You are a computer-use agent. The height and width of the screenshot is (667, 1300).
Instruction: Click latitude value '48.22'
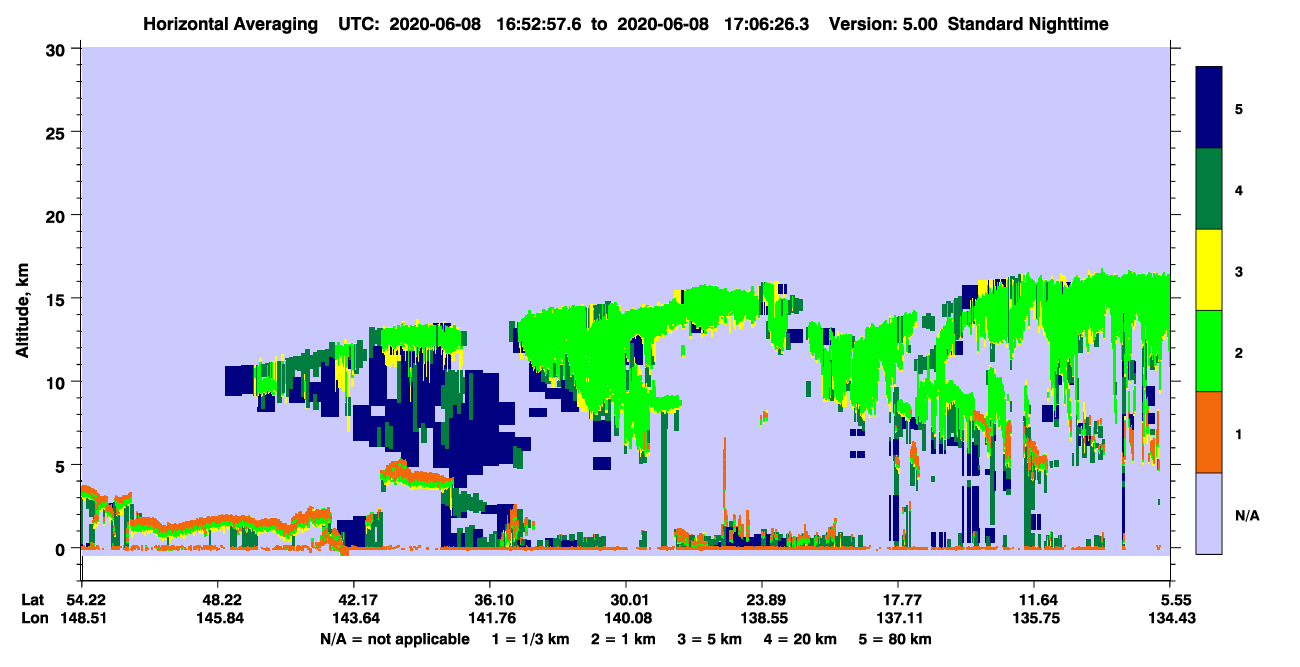[x=217, y=600]
